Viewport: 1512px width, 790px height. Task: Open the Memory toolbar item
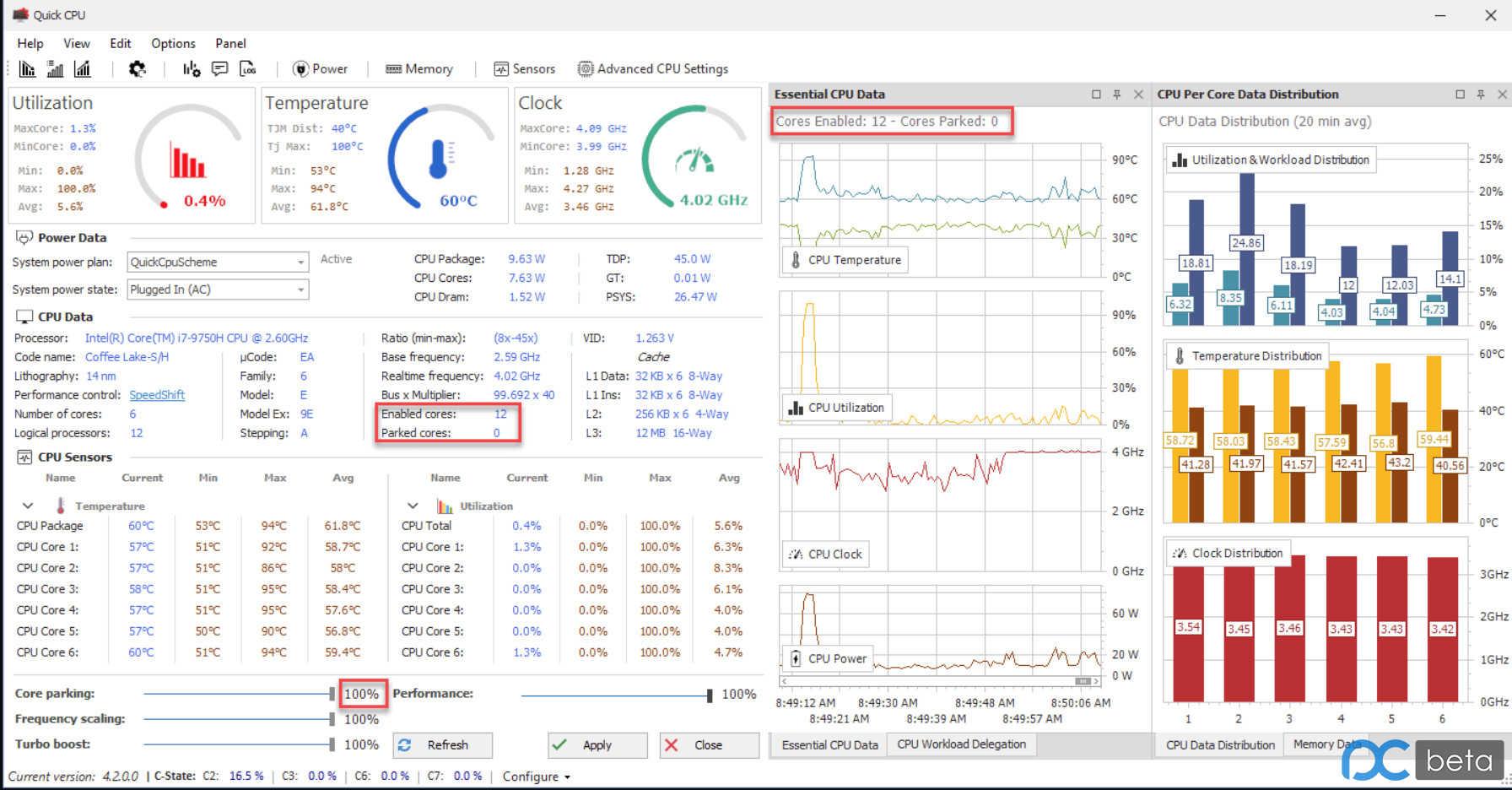click(418, 69)
